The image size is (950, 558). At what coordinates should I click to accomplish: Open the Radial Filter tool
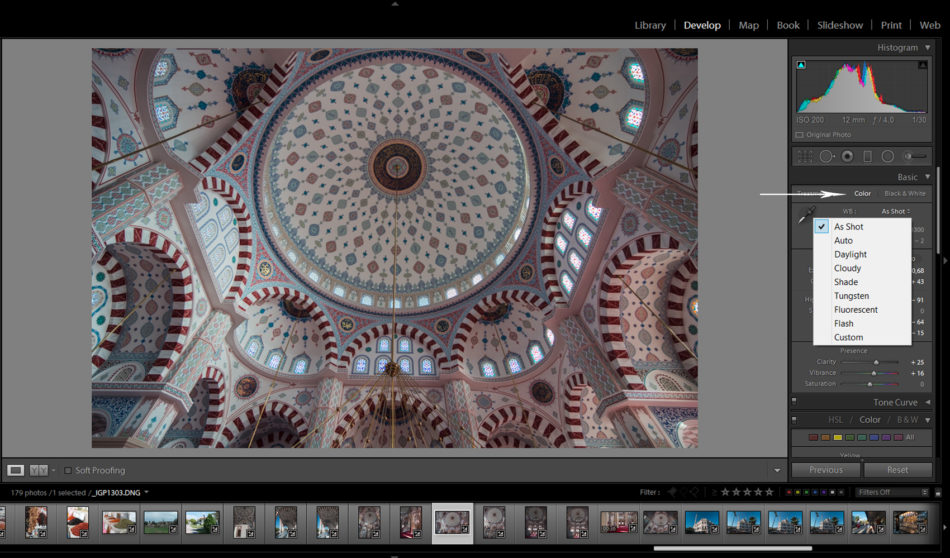click(887, 156)
